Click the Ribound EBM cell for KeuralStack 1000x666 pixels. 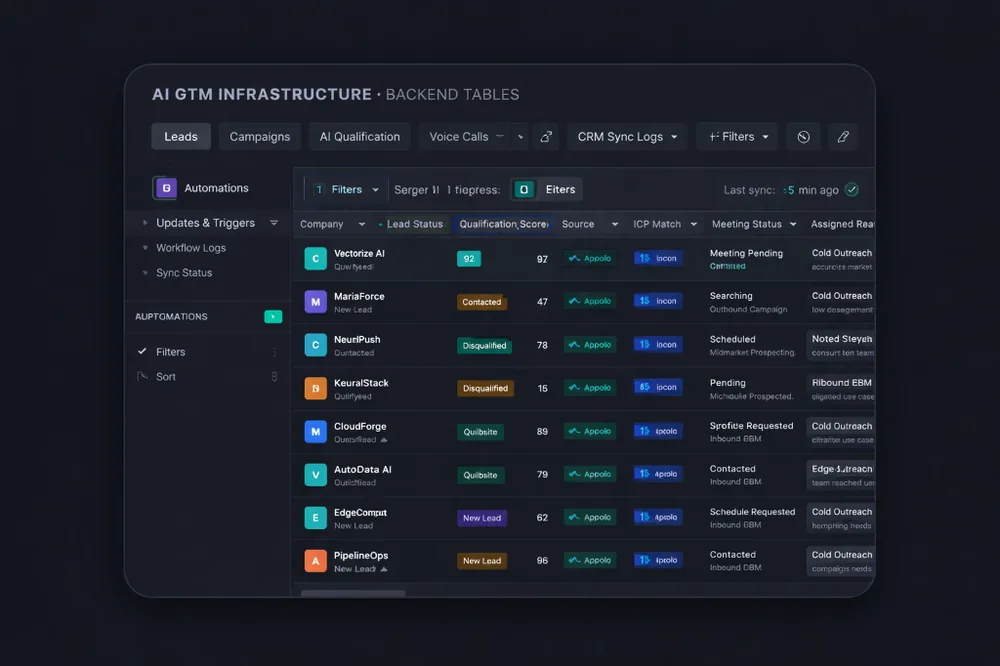click(842, 388)
